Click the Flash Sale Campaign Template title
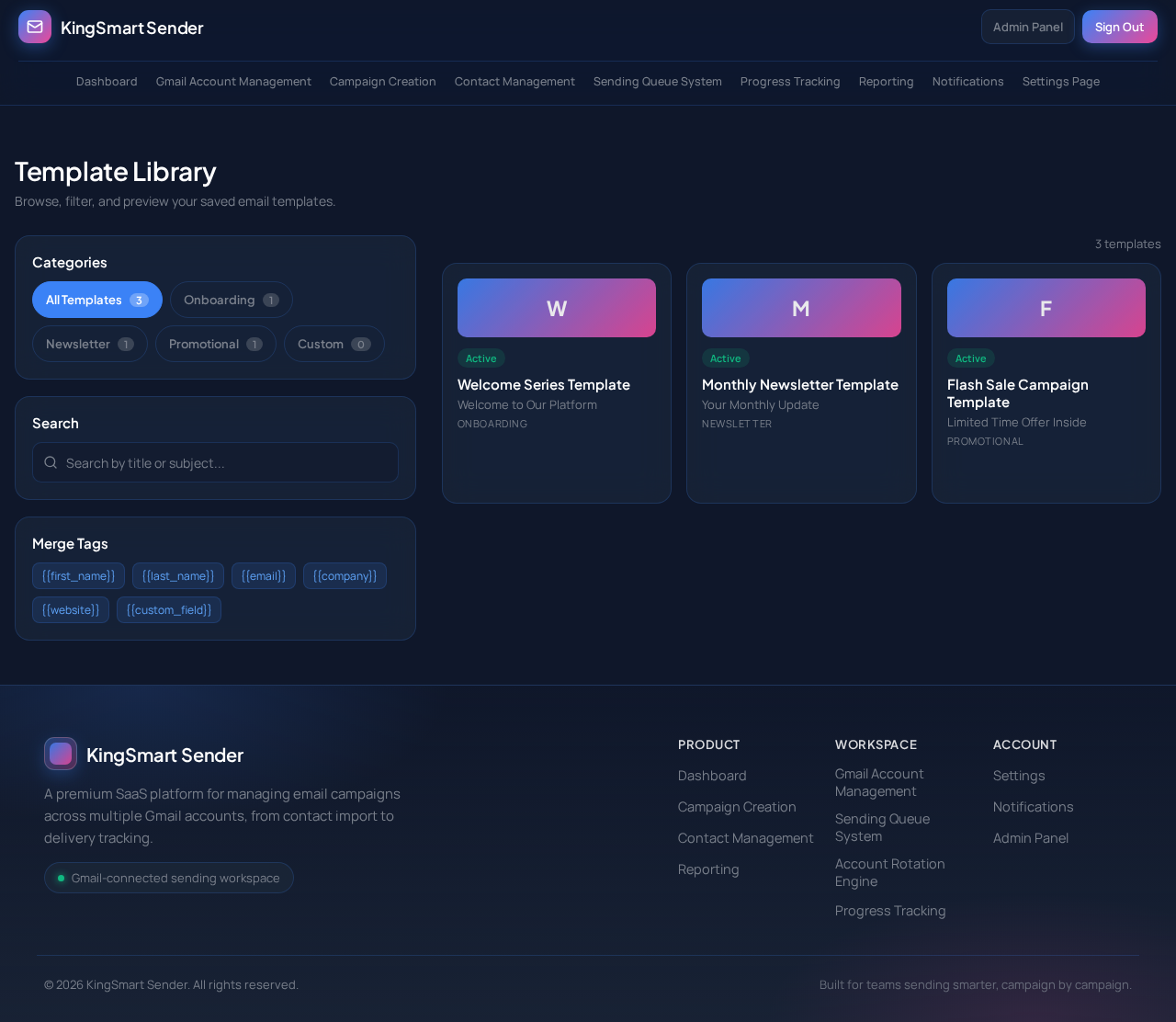1176x1022 pixels. click(1018, 393)
